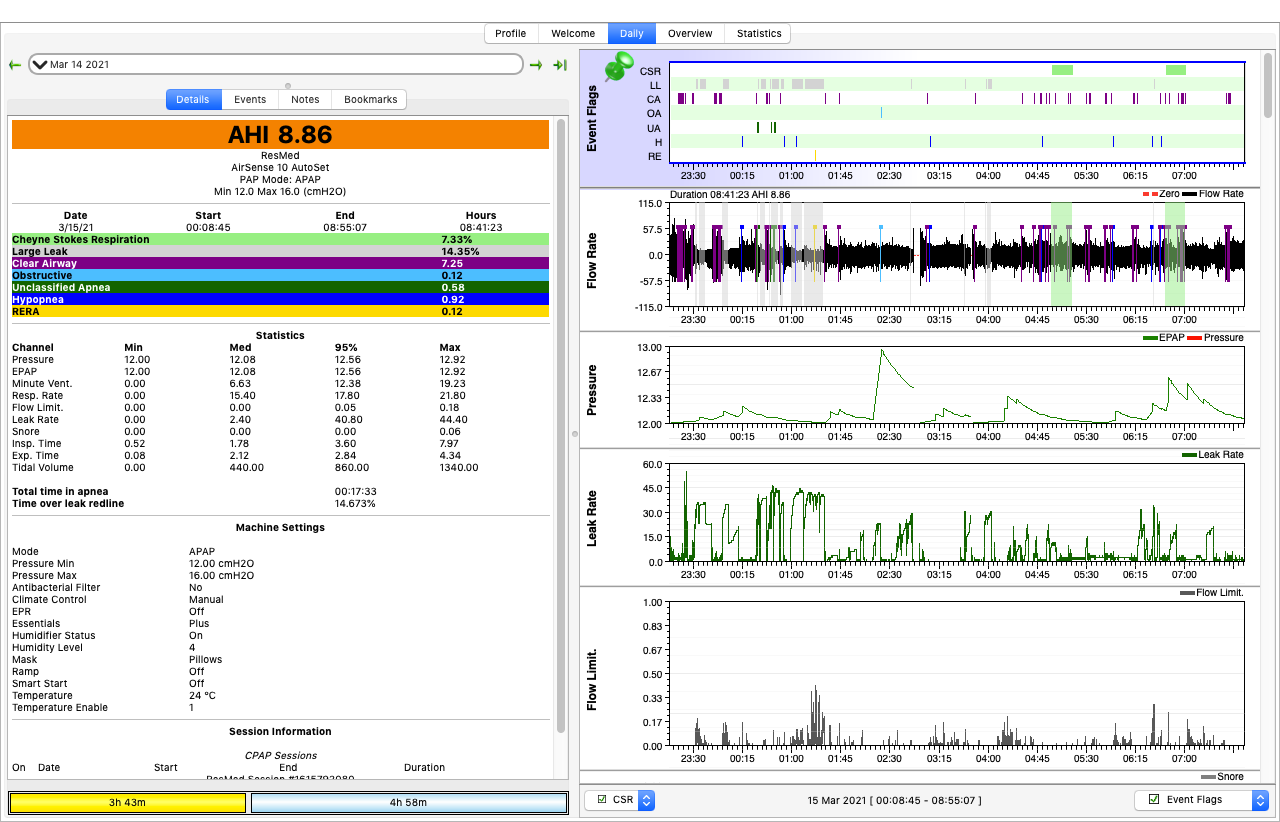
Task: Open the CSR event dropdown selector
Action: point(646,800)
